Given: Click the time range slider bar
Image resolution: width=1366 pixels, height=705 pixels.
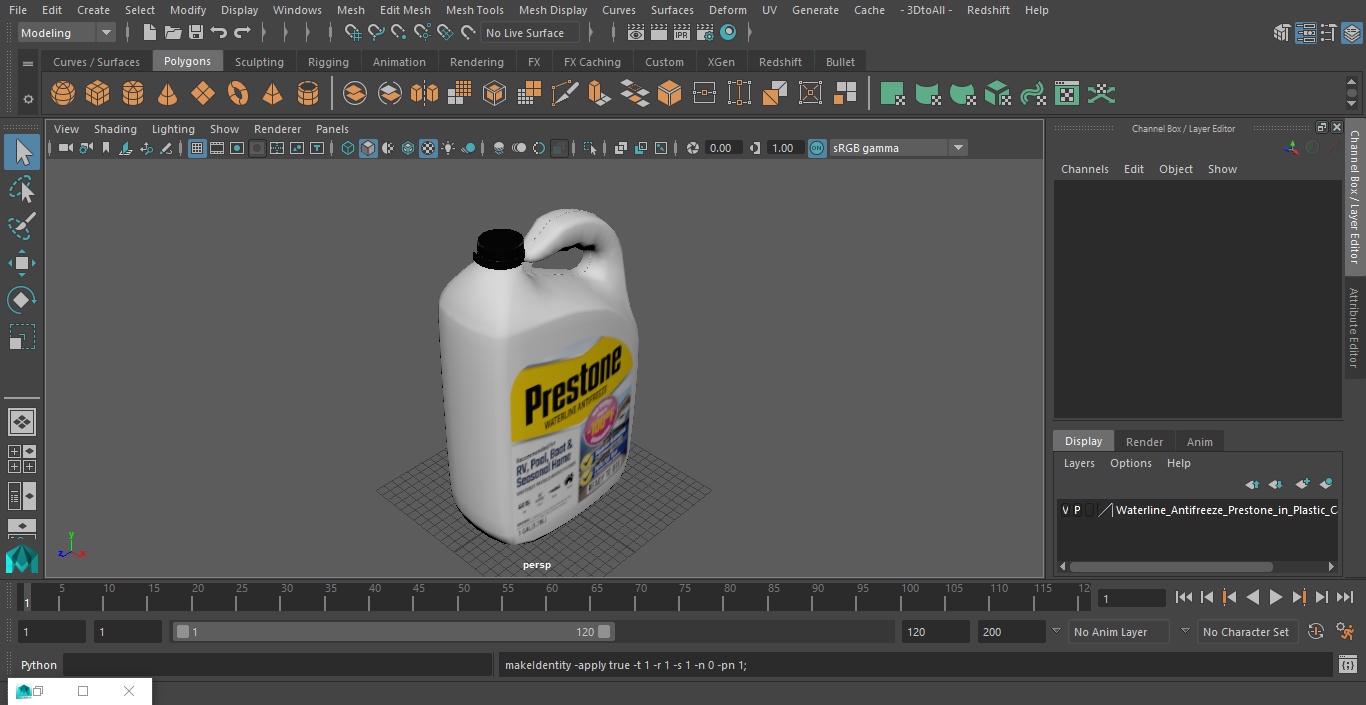Looking at the screenshot, I should 394,632.
